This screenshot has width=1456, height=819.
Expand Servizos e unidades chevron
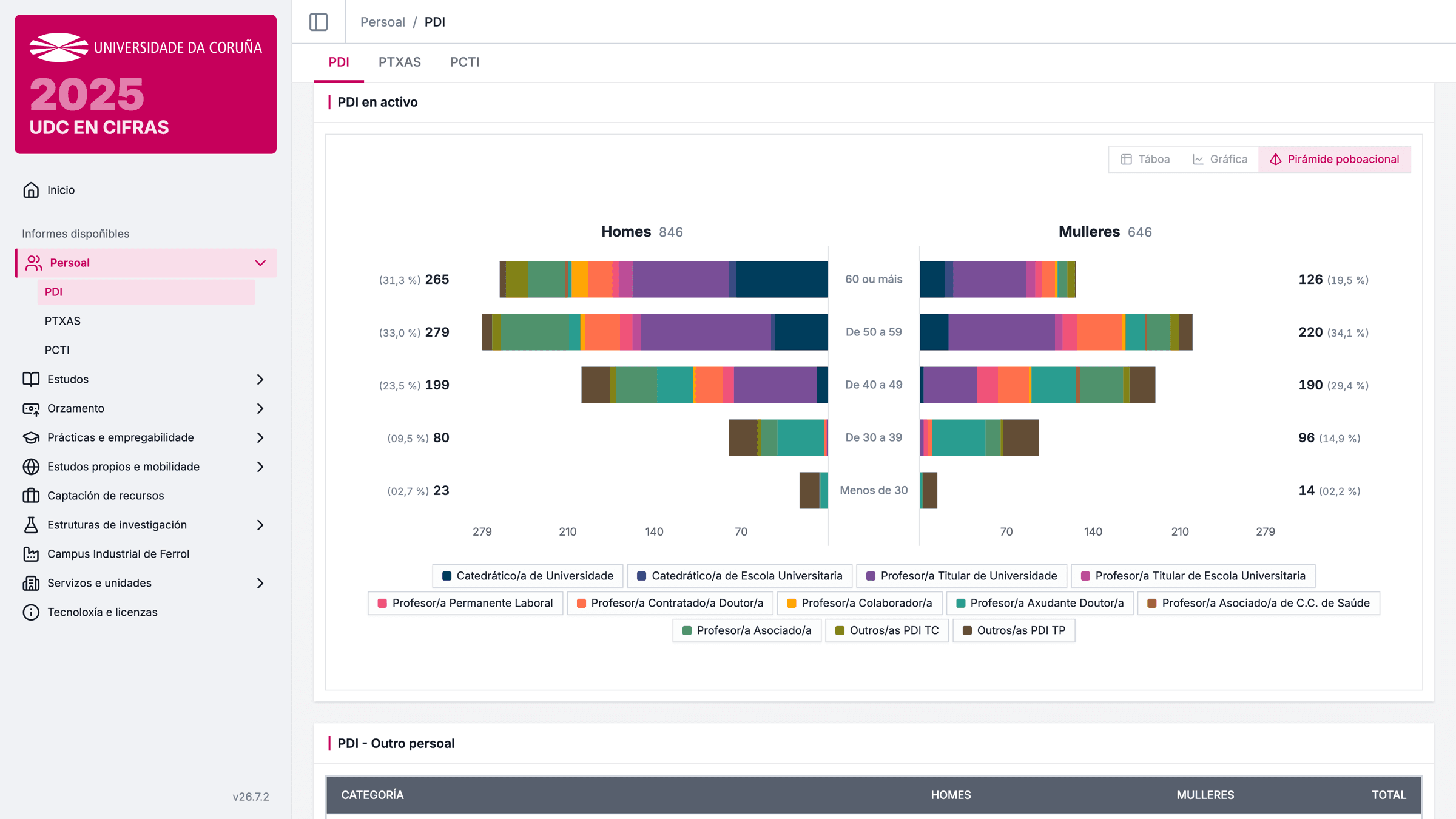tap(260, 583)
